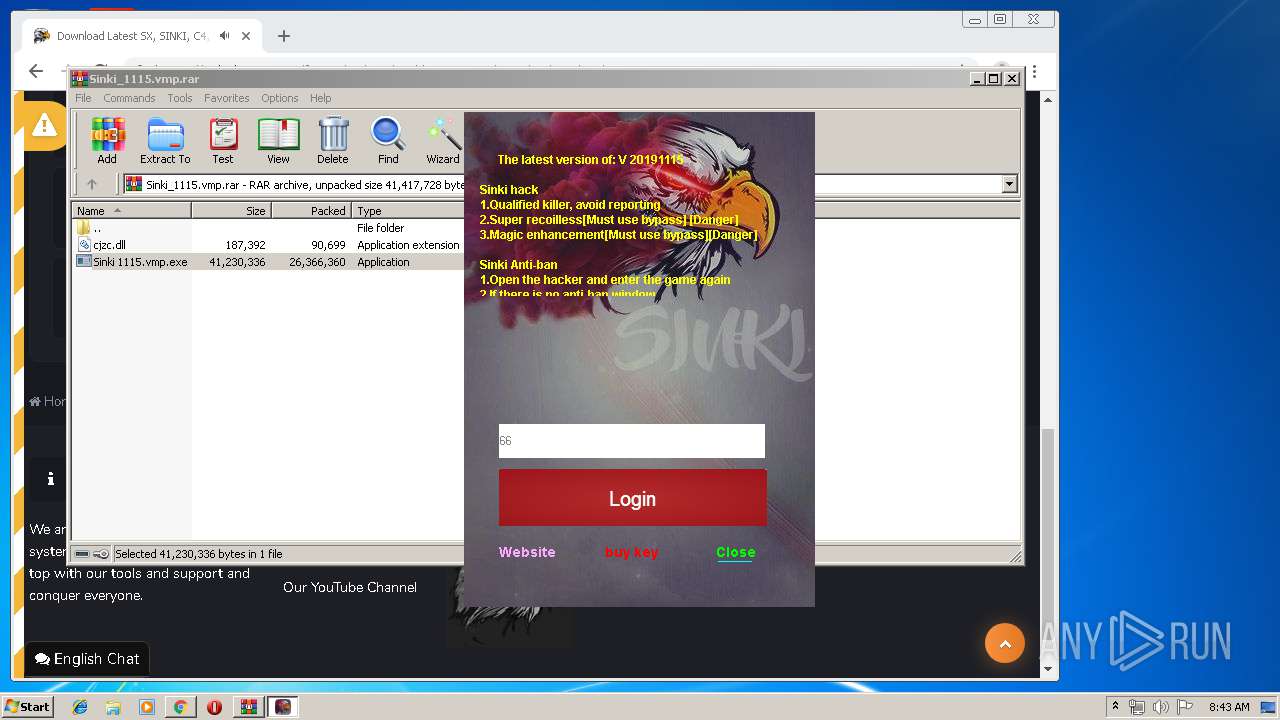Click the red Login button

(x=633, y=498)
